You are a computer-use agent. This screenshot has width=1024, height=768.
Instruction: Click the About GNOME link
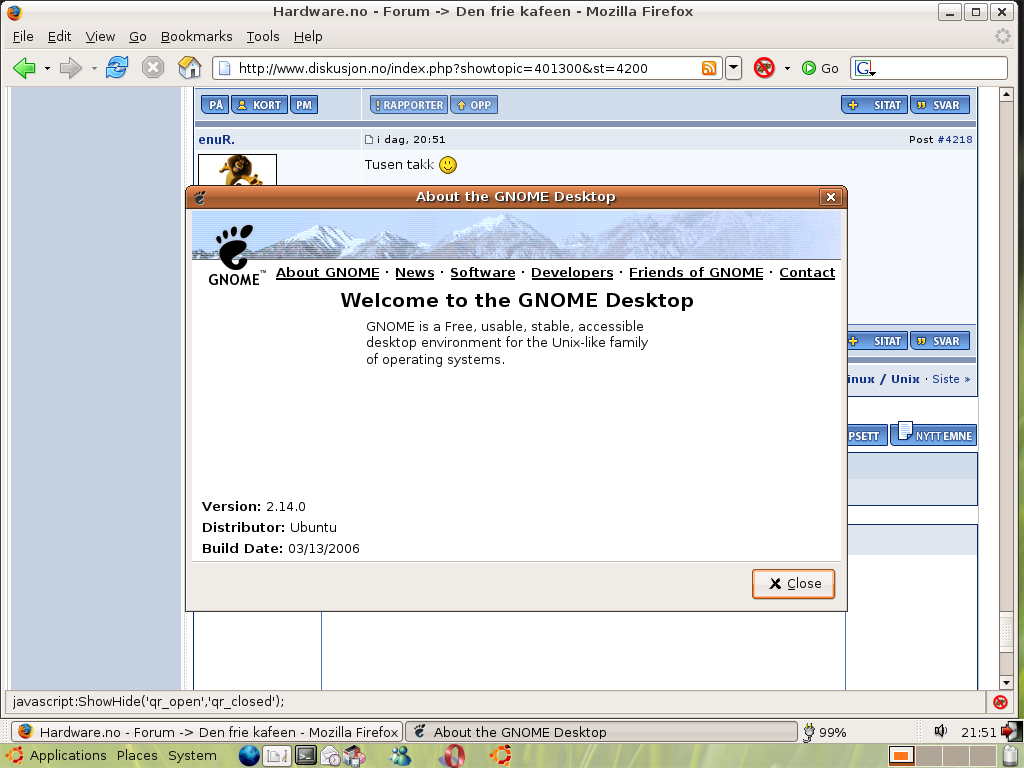pos(327,272)
